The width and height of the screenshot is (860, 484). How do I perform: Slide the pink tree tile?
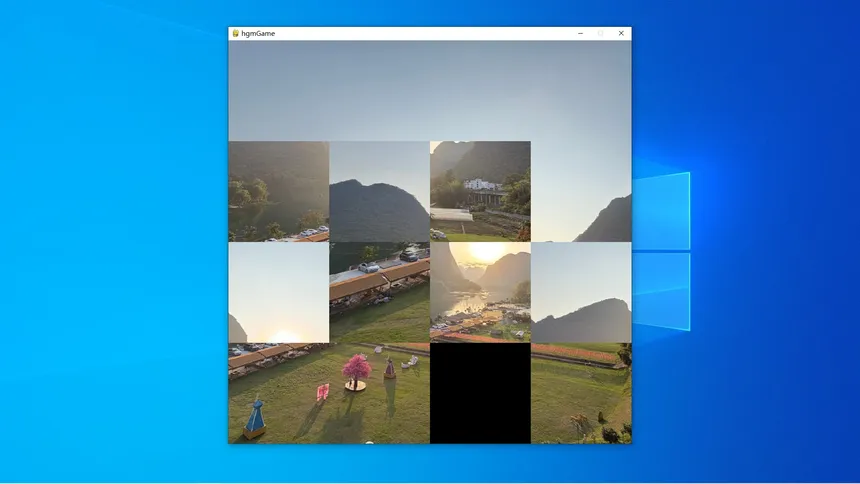(379, 393)
